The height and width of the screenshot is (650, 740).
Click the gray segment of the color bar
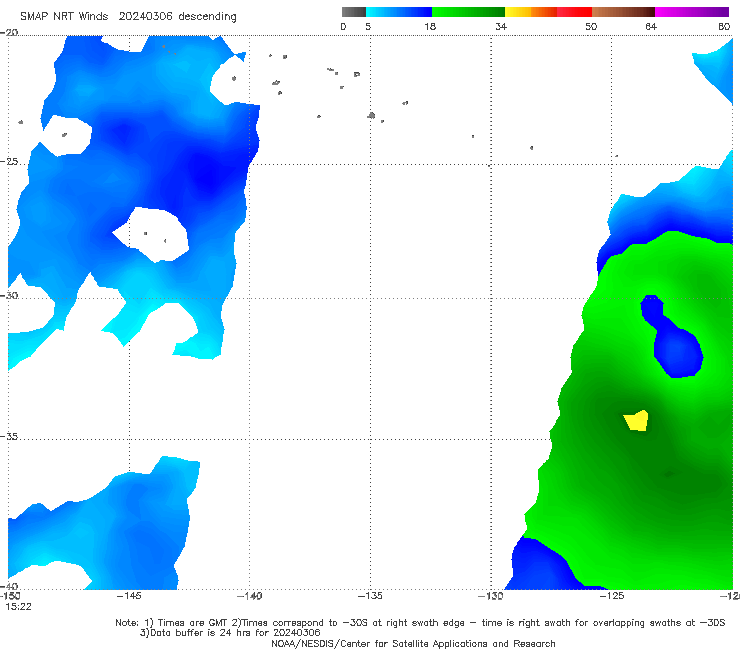click(354, 12)
